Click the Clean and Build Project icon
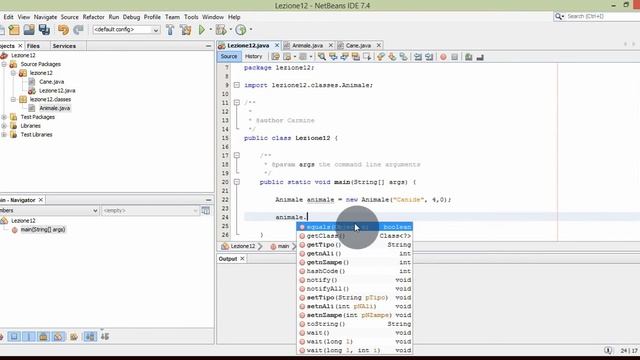The width and height of the screenshot is (640, 360). [x=186, y=29]
